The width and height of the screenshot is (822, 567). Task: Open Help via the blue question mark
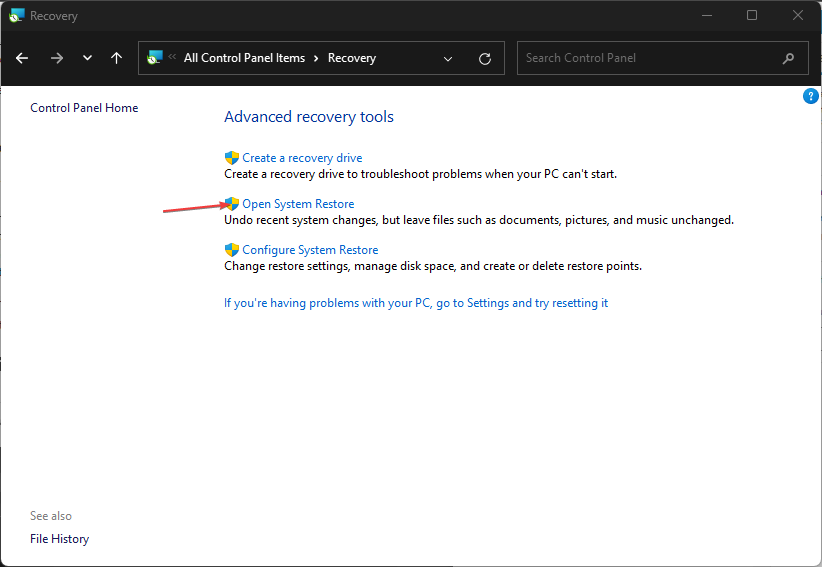point(811,96)
